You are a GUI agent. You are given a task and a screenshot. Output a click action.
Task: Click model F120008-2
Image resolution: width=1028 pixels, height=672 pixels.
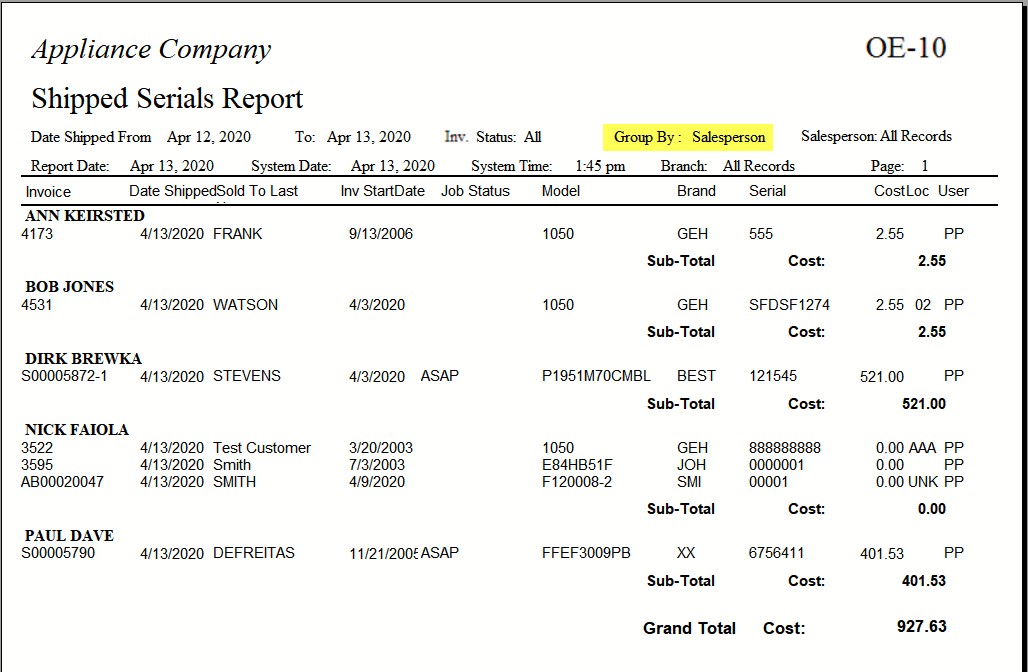click(x=576, y=482)
